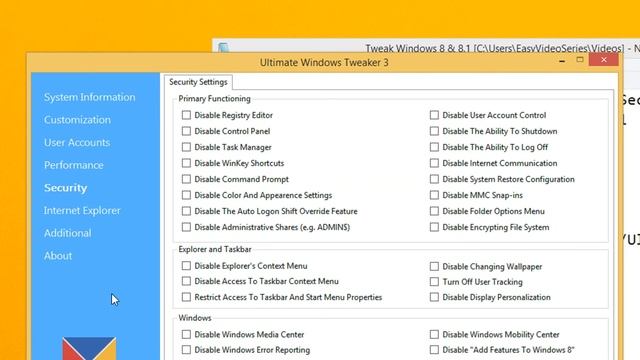Tick Disable Folder Options Menu
The width and height of the screenshot is (640, 360).
coord(434,211)
